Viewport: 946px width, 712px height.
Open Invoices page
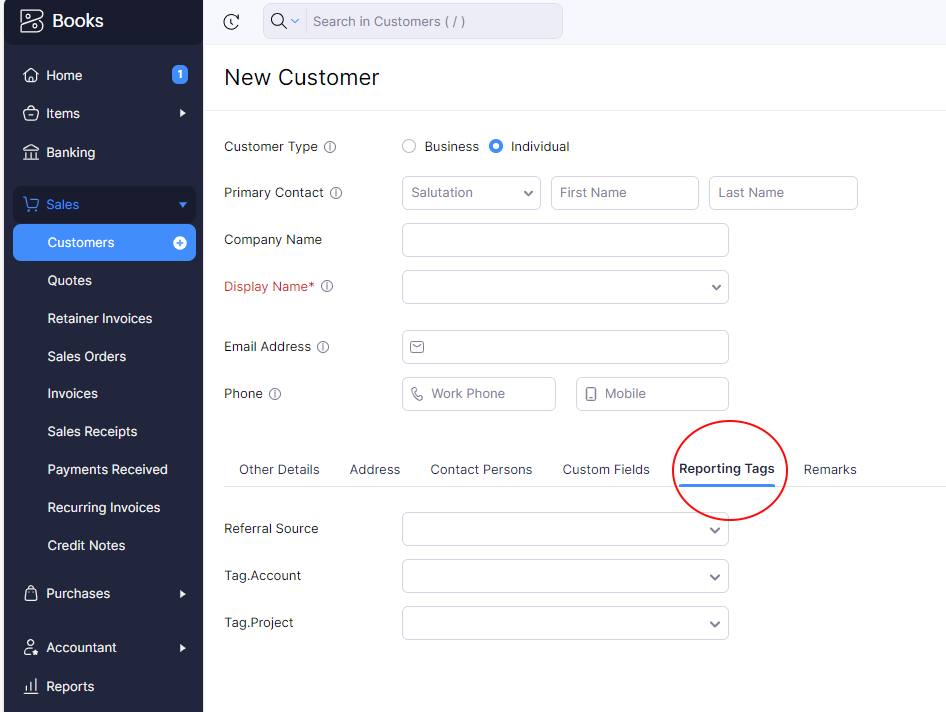[x=72, y=393]
